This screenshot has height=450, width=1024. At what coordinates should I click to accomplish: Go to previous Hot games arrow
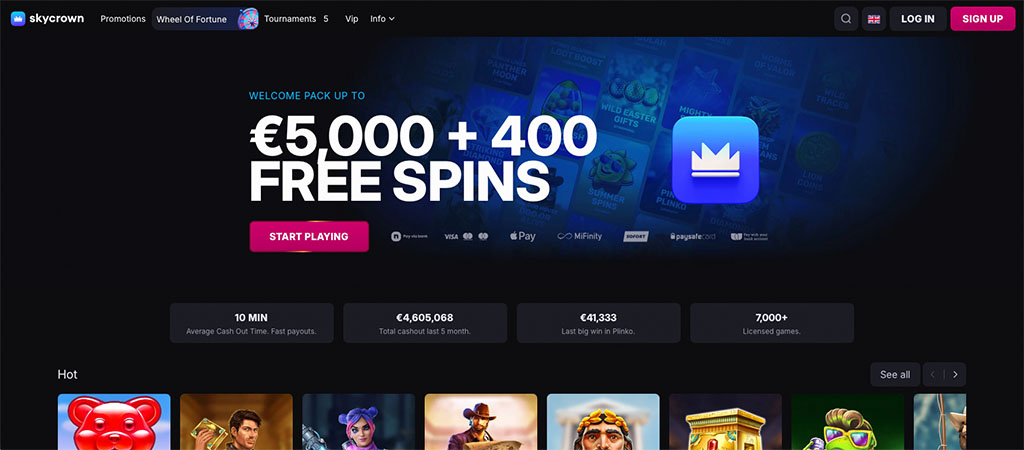click(x=933, y=374)
